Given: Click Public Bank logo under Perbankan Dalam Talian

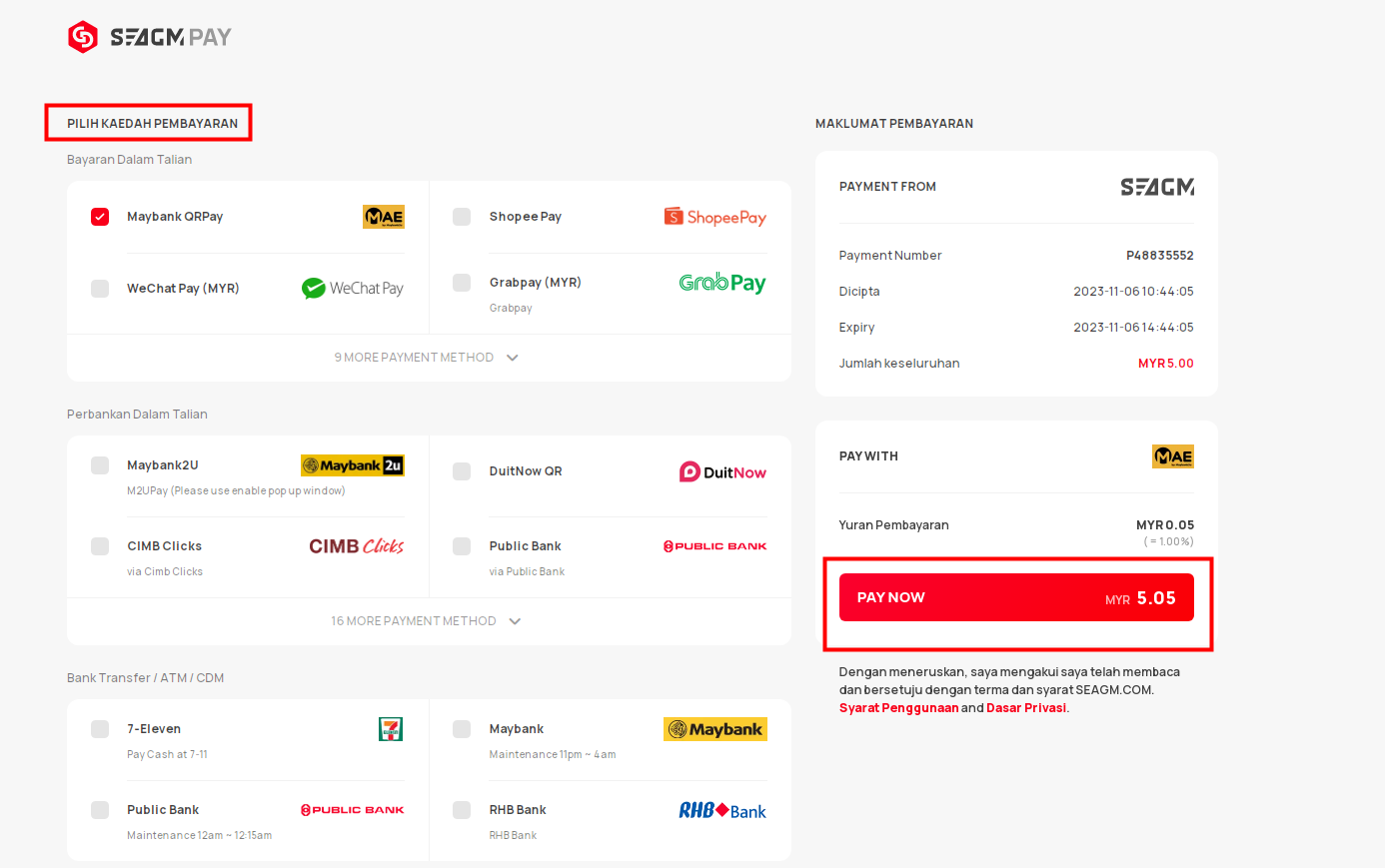Looking at the screenshot, I should pos(715,546).
